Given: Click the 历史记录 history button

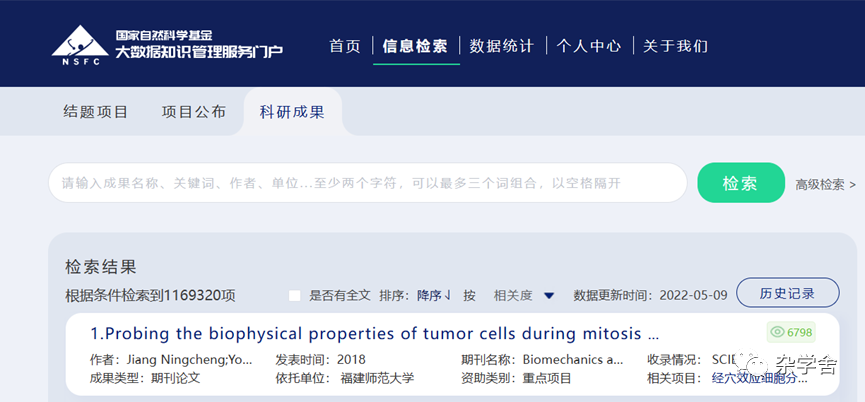Looking at the screenshot, I should pos(787,293).
